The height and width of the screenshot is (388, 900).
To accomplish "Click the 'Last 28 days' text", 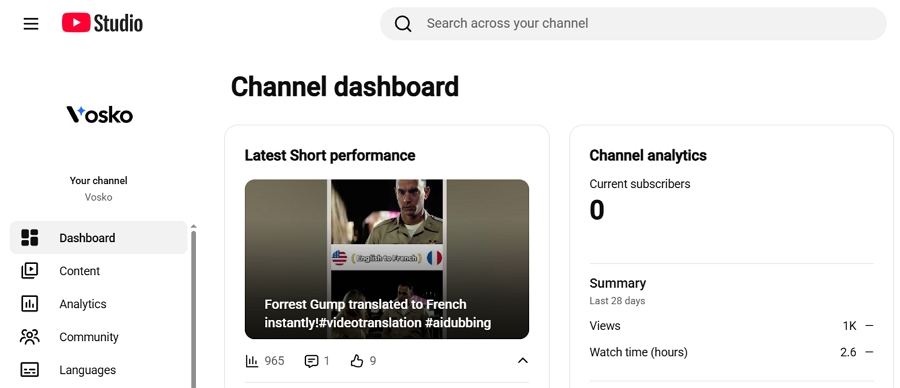I will 617,301.
